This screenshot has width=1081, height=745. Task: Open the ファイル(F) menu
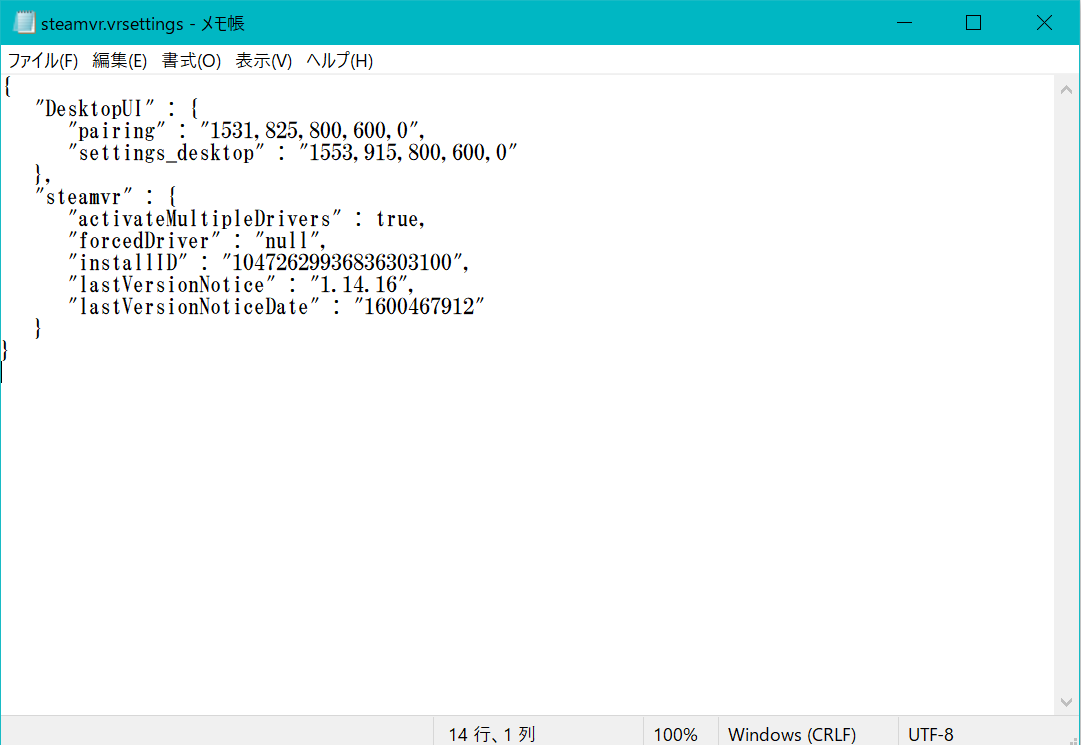point(43,61)
